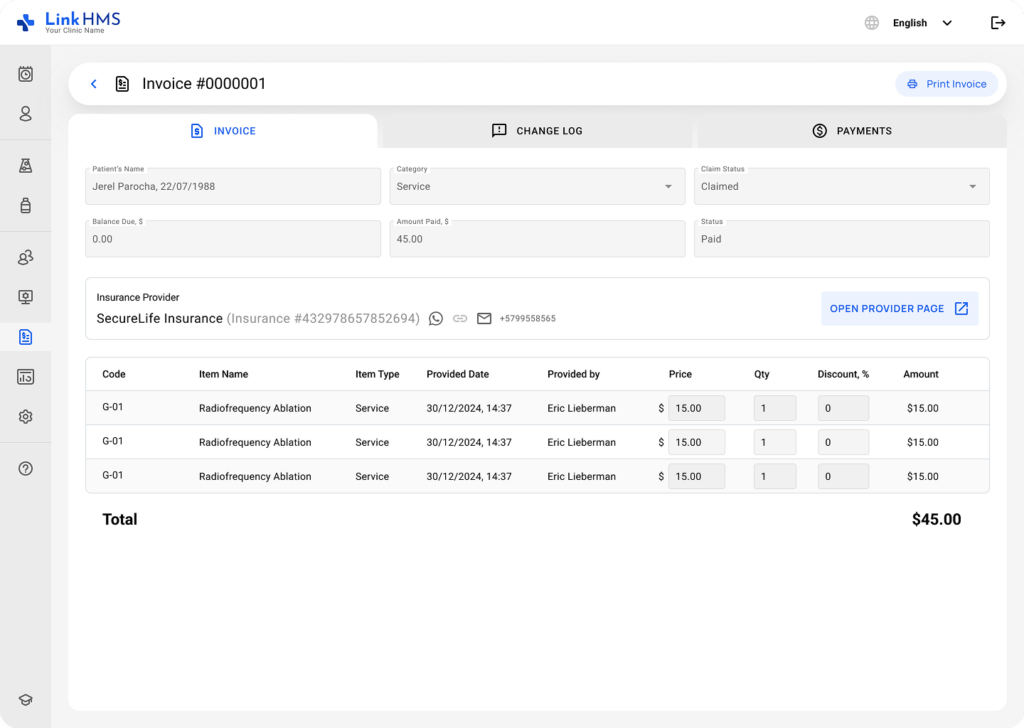Click the Insurance #432978657852694 text
Viewport: 1024px width, 728px height.
[323, 319]
